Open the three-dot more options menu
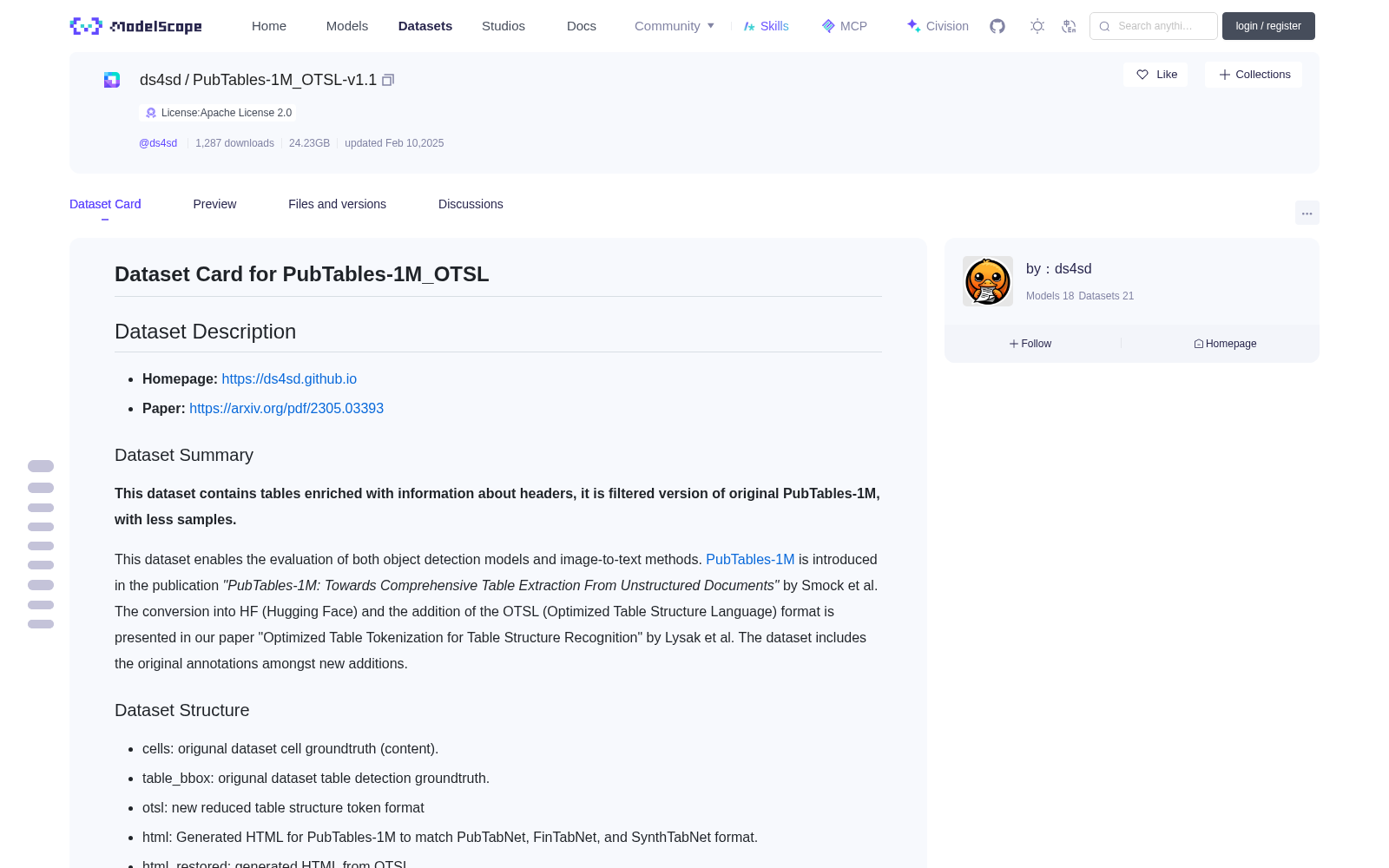The width and height of the screenshot is (1389, 868). point(1307,213)
